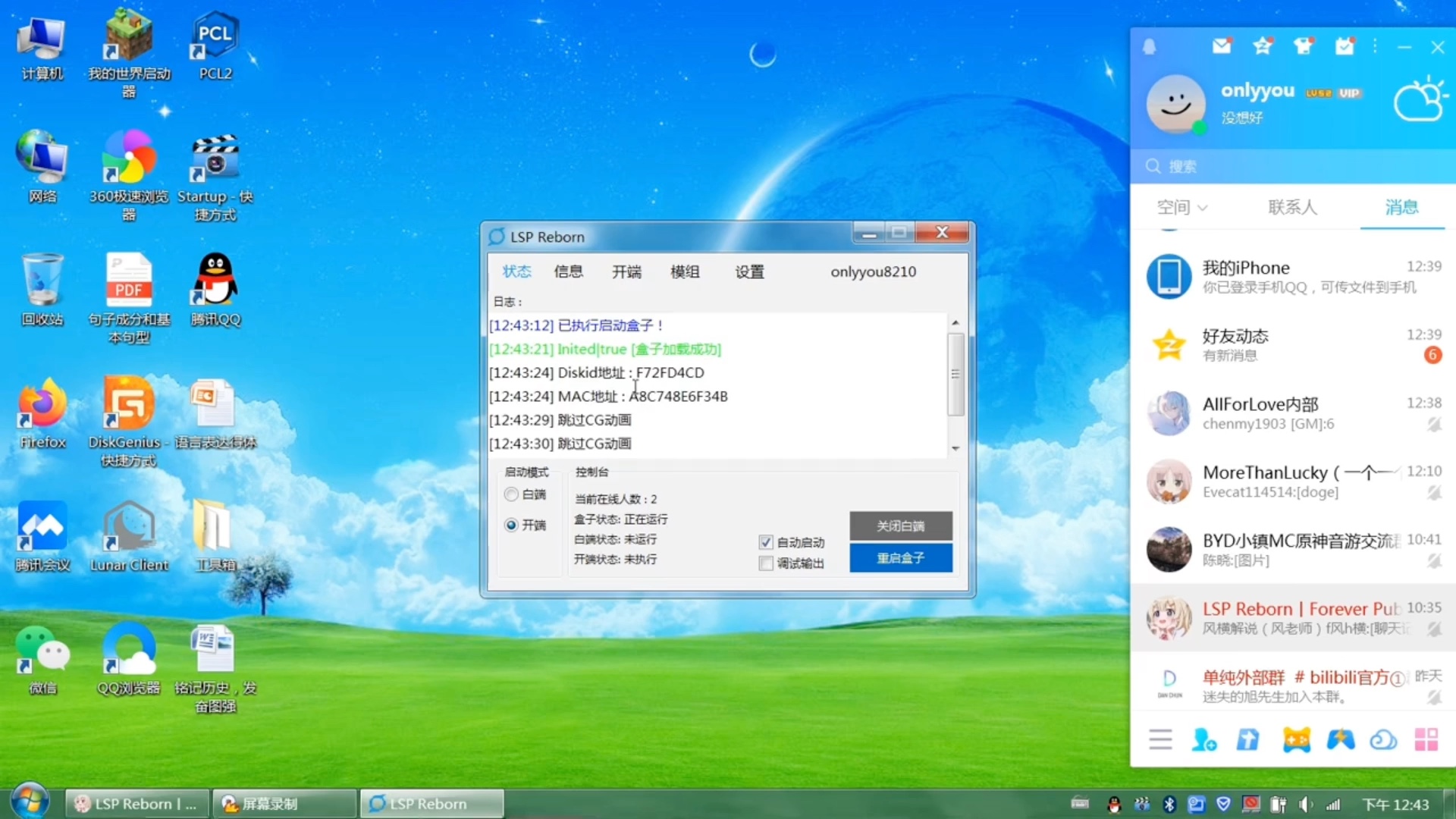Open the 工具箱 folder on desktop
Screen dimensions: 1456x819
pyautogui.click(x=215, y=535)
